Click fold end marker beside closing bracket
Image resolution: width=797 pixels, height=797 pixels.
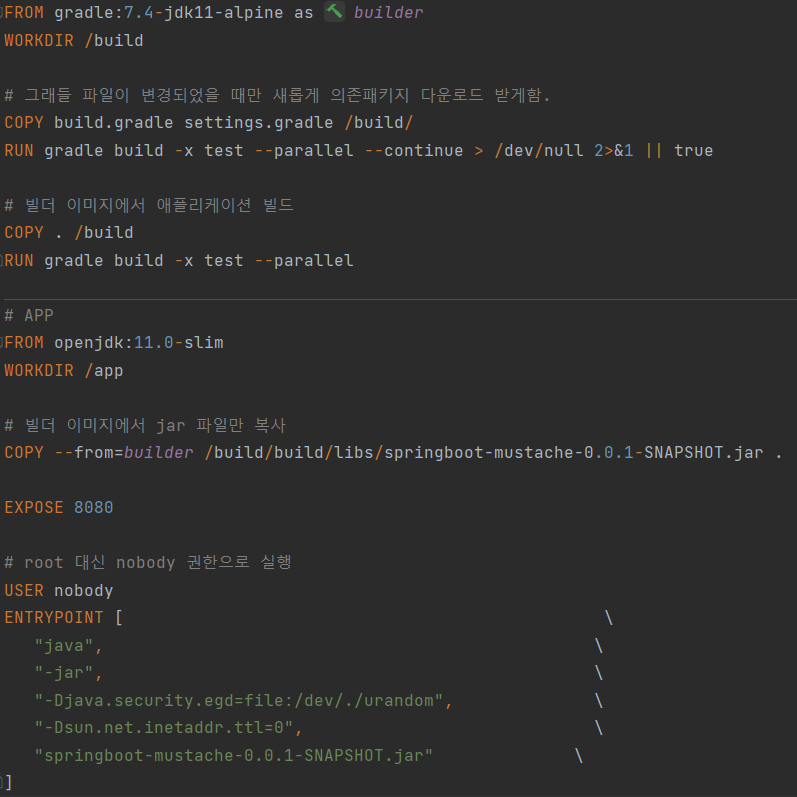click(2, 782)
